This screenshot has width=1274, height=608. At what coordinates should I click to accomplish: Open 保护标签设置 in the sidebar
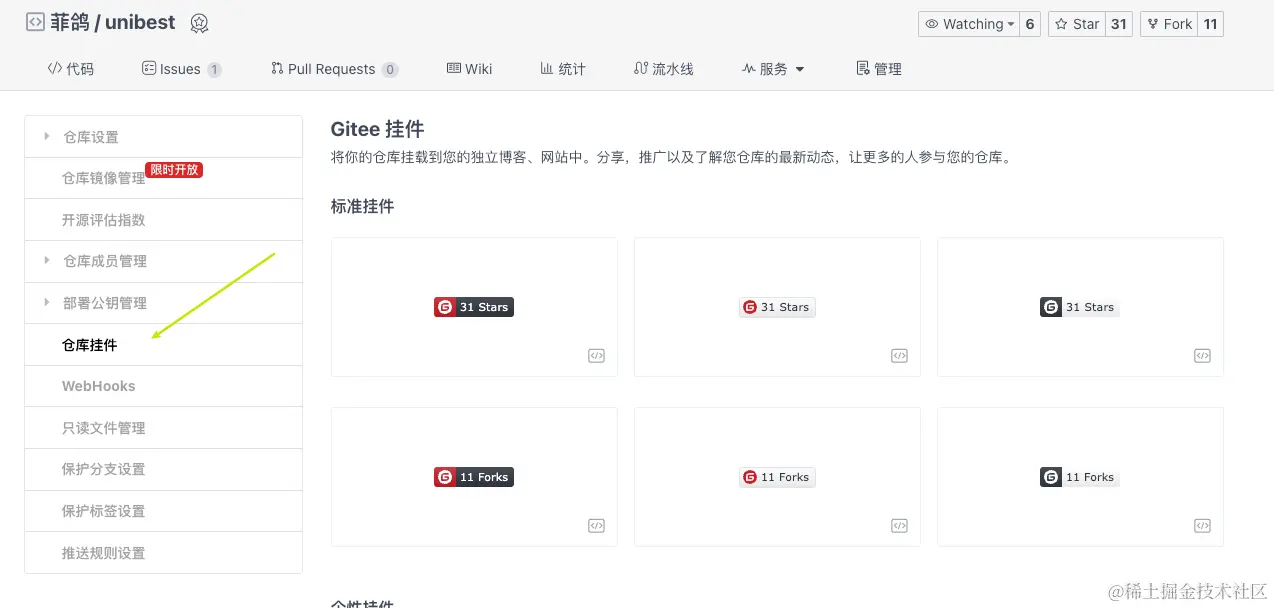(x=163, y=511)
